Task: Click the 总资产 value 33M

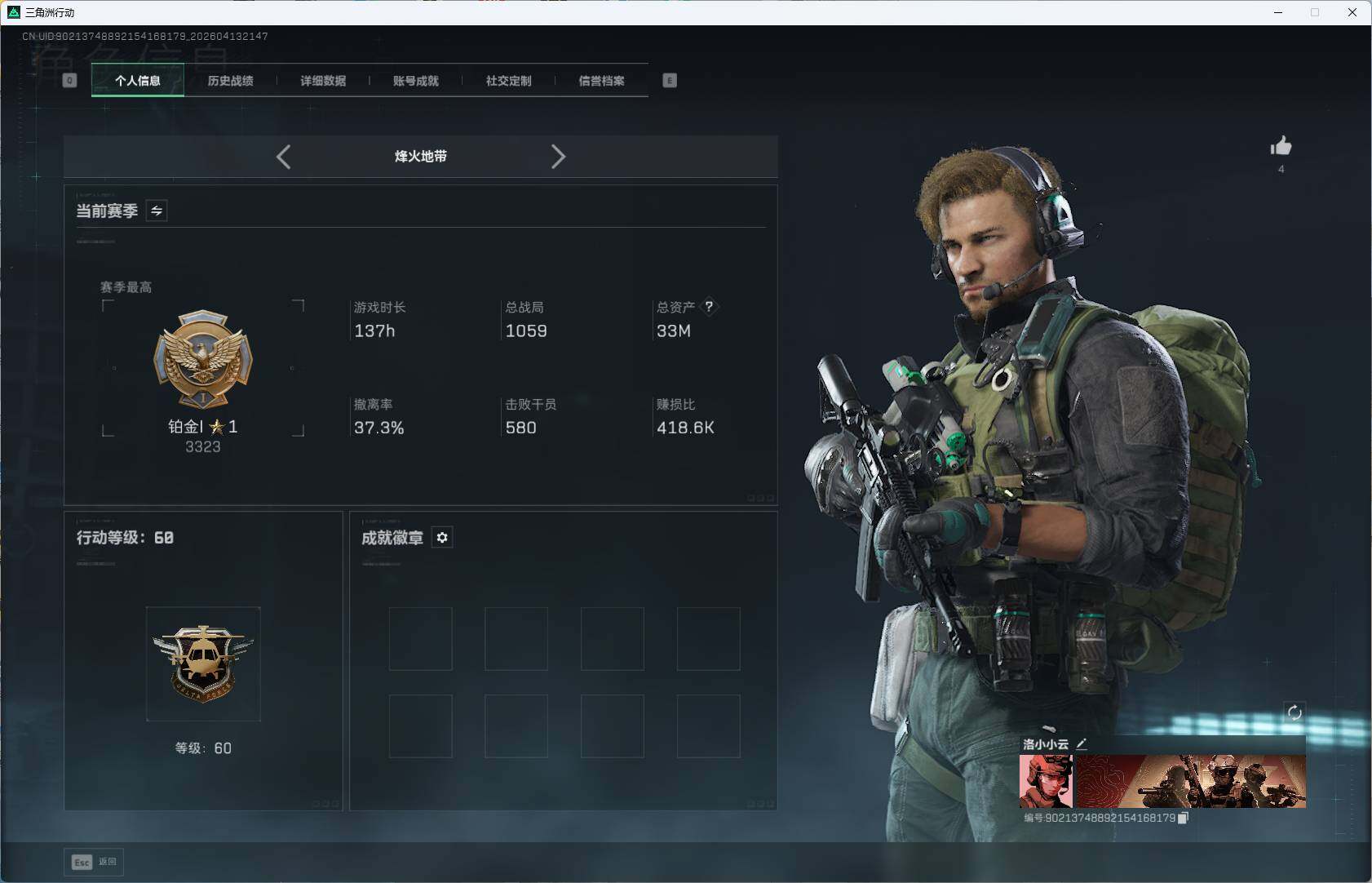Action: pos(674,331)
